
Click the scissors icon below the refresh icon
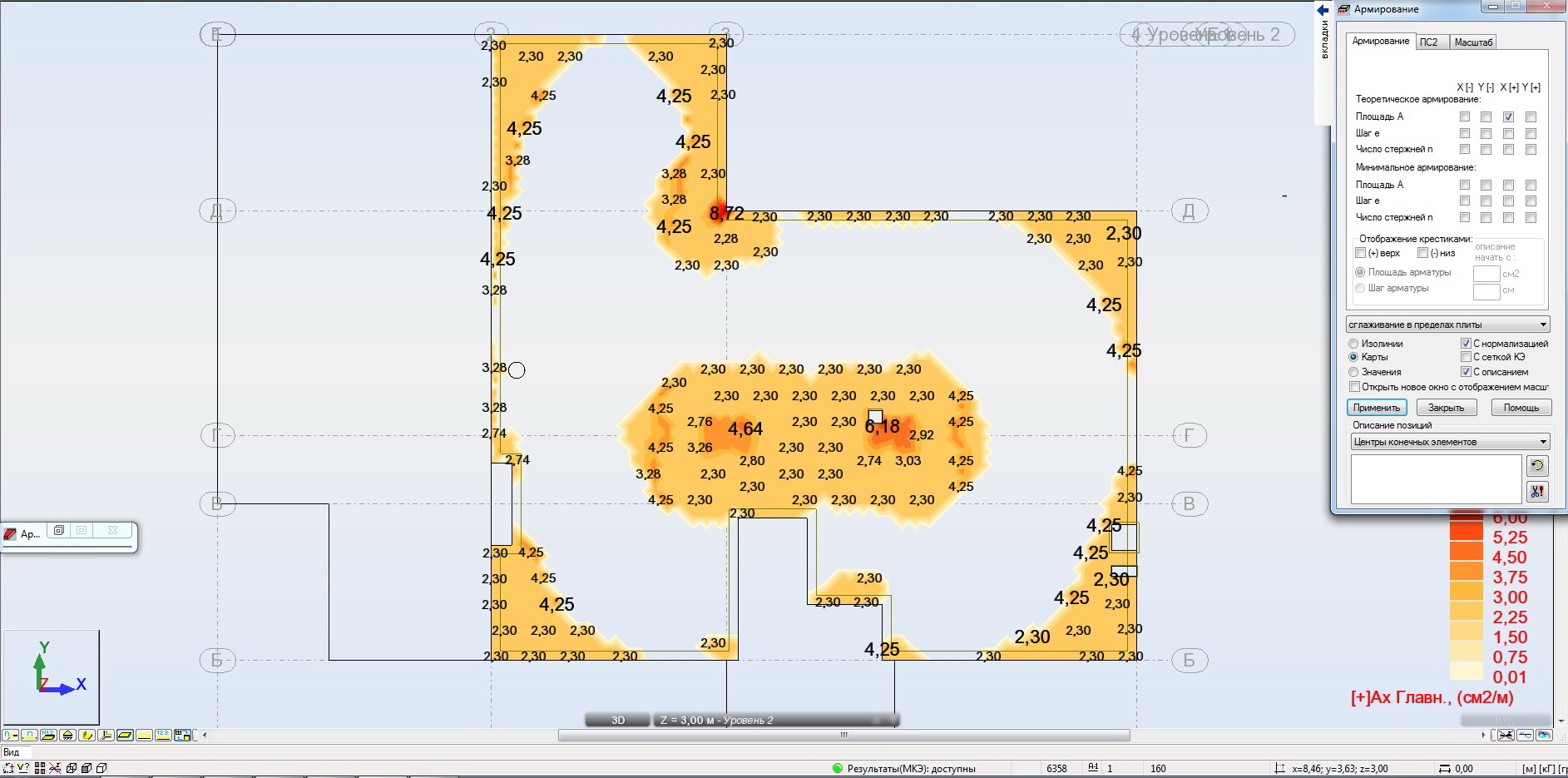click(1537, 492)
